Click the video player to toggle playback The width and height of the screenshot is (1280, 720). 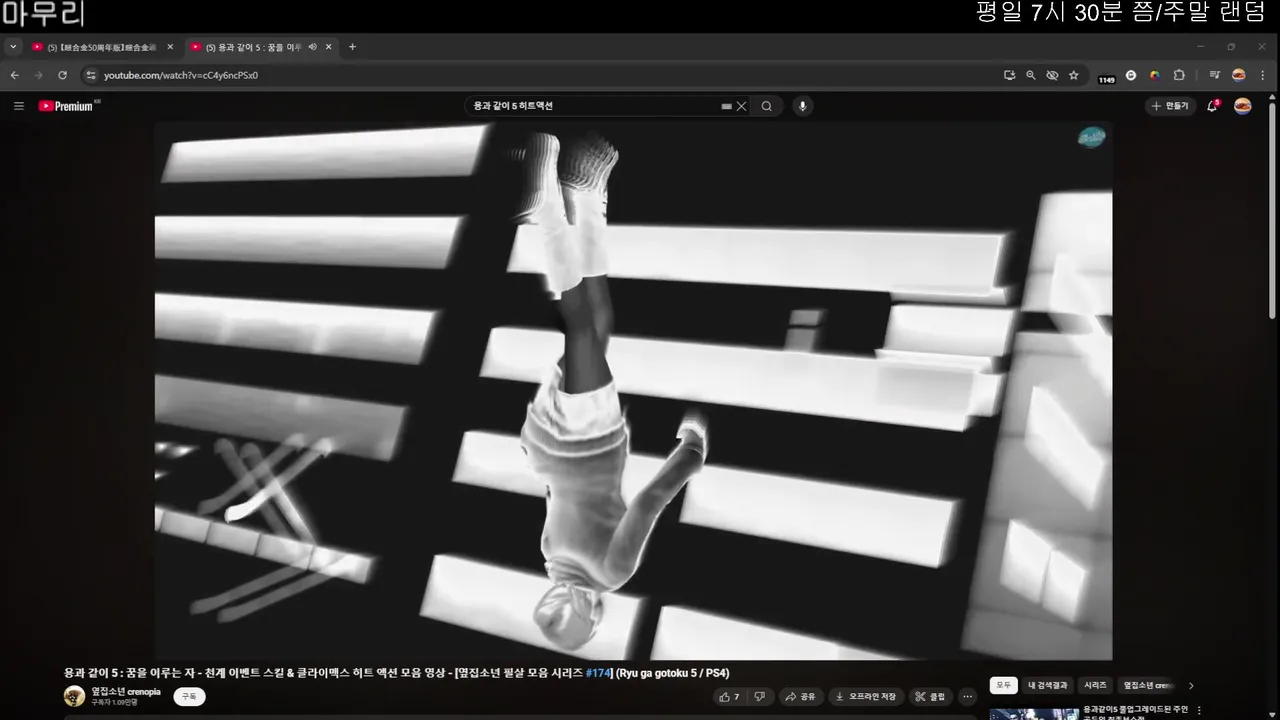click(633, 391)
